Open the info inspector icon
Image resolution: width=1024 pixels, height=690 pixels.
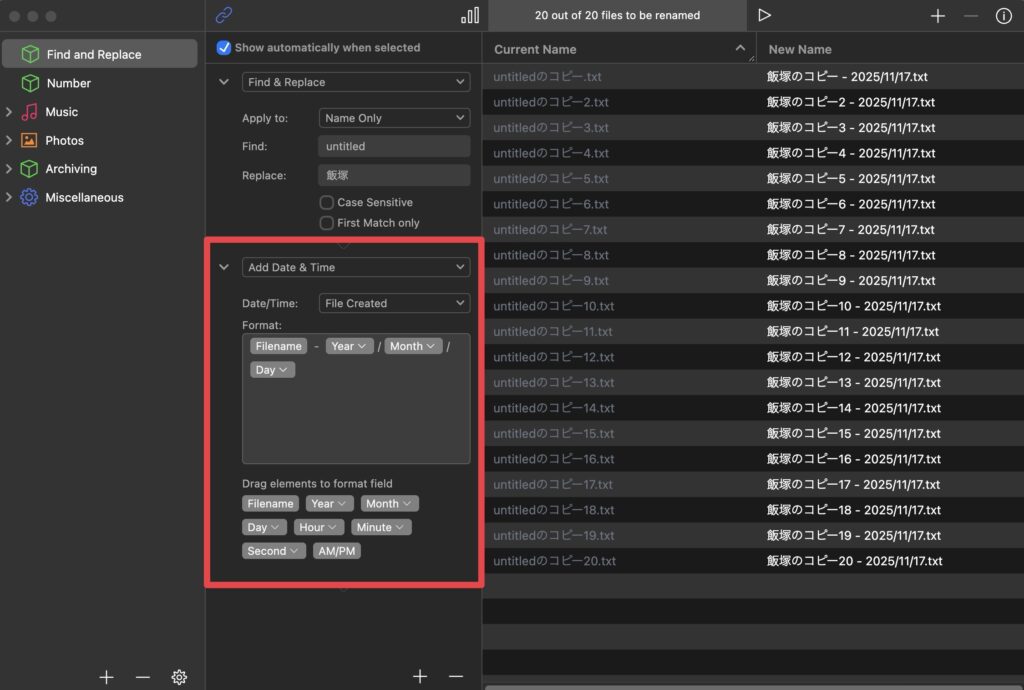(x=1003, y=16)
